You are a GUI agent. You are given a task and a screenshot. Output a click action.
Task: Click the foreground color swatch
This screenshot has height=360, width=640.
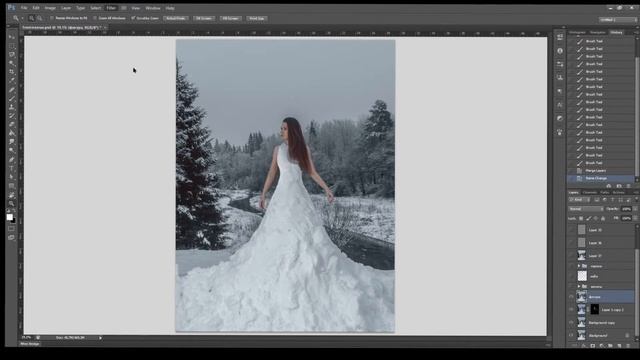click(x=9, y=217)
